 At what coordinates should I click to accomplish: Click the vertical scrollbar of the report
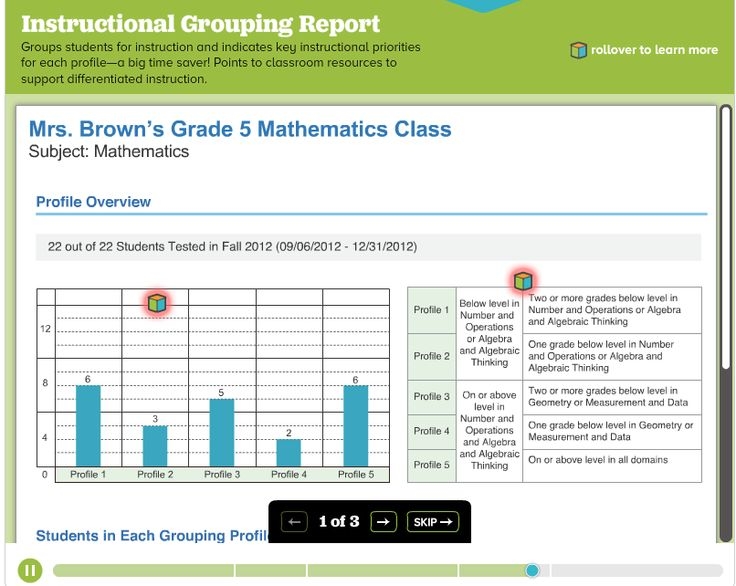(x=725, y=320)
